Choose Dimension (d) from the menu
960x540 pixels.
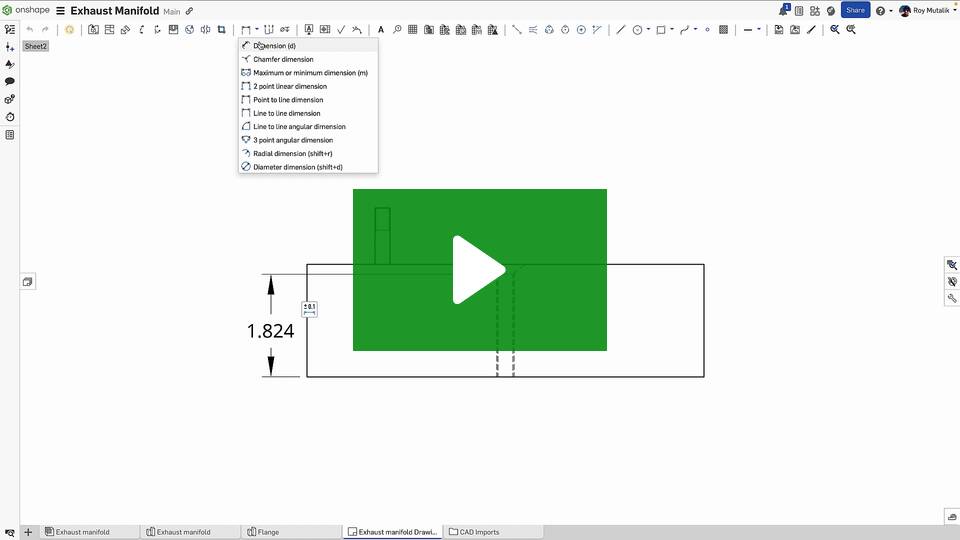click(308, 46)
